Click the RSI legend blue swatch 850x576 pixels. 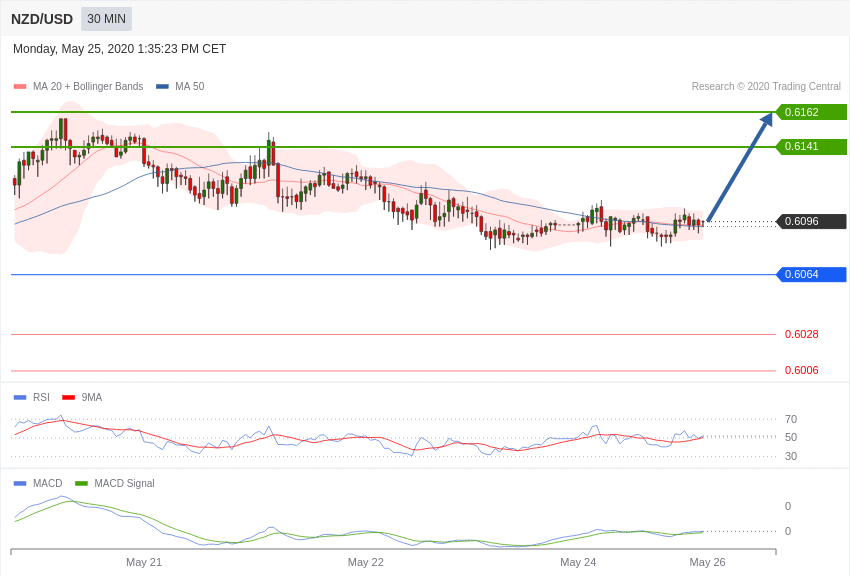point(20,398)
